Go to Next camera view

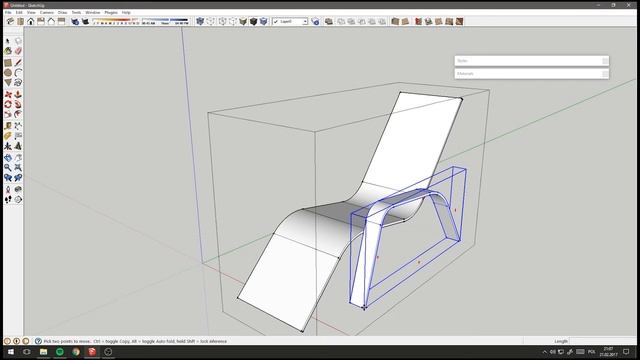[x=18, y=178]
